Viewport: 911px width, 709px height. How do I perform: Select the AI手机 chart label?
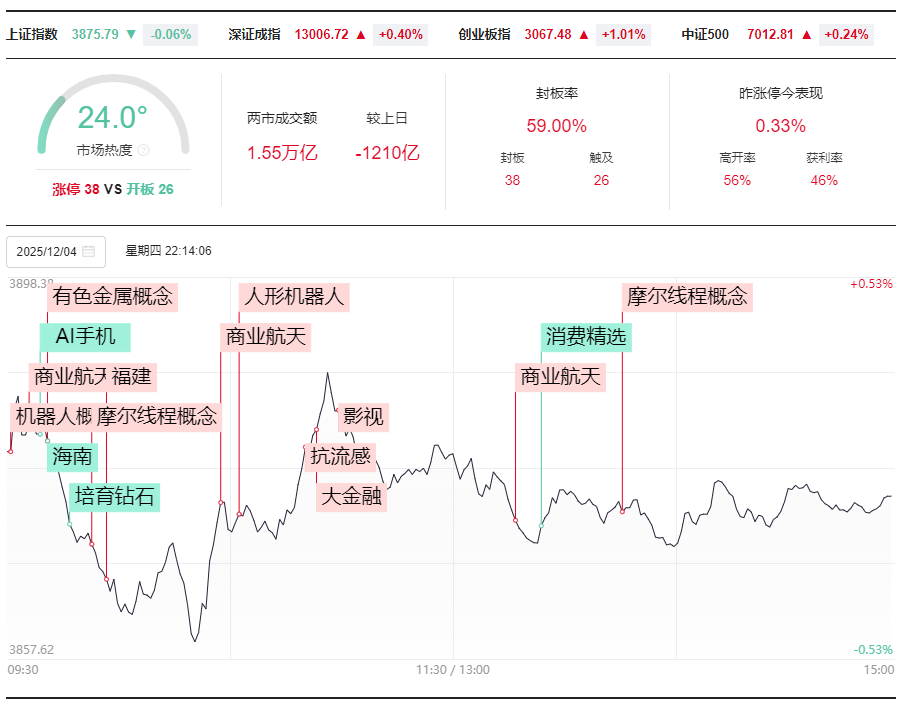click(x=85, y=336)
